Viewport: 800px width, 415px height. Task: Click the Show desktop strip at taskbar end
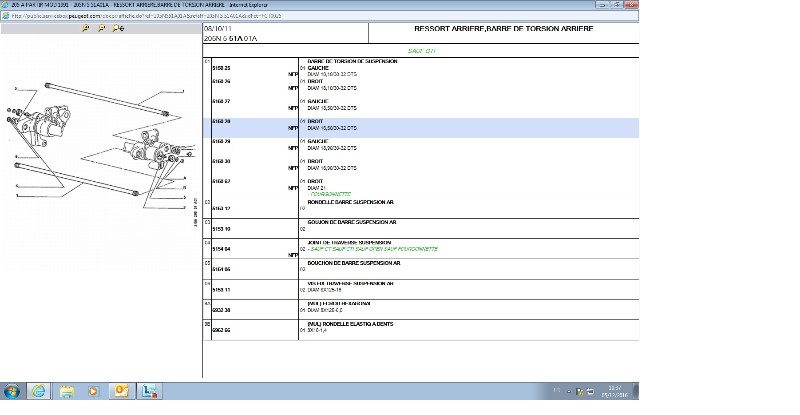click(x=636, y=392)
